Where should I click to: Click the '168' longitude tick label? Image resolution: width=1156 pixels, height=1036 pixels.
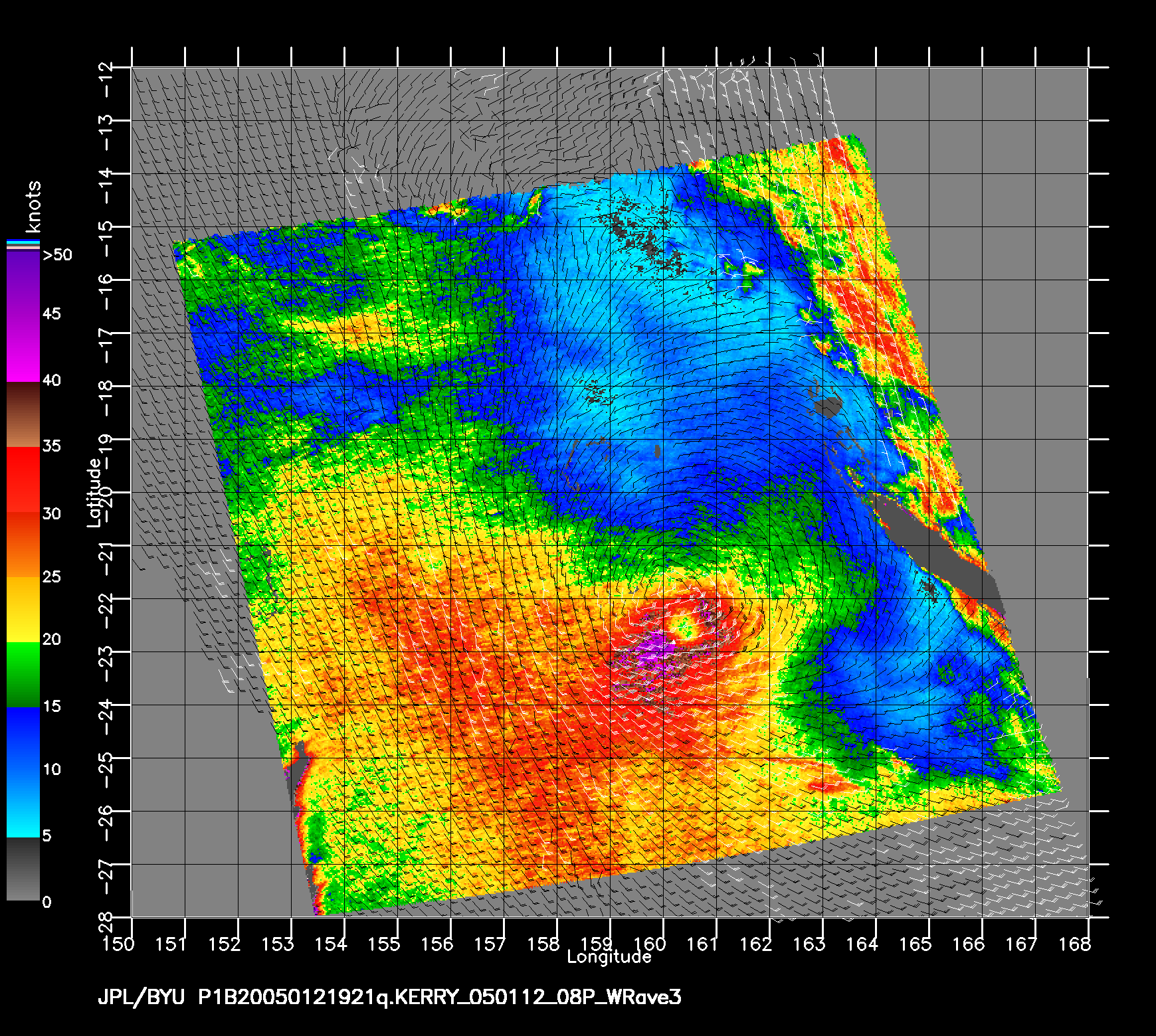[x=1075, y=944]
